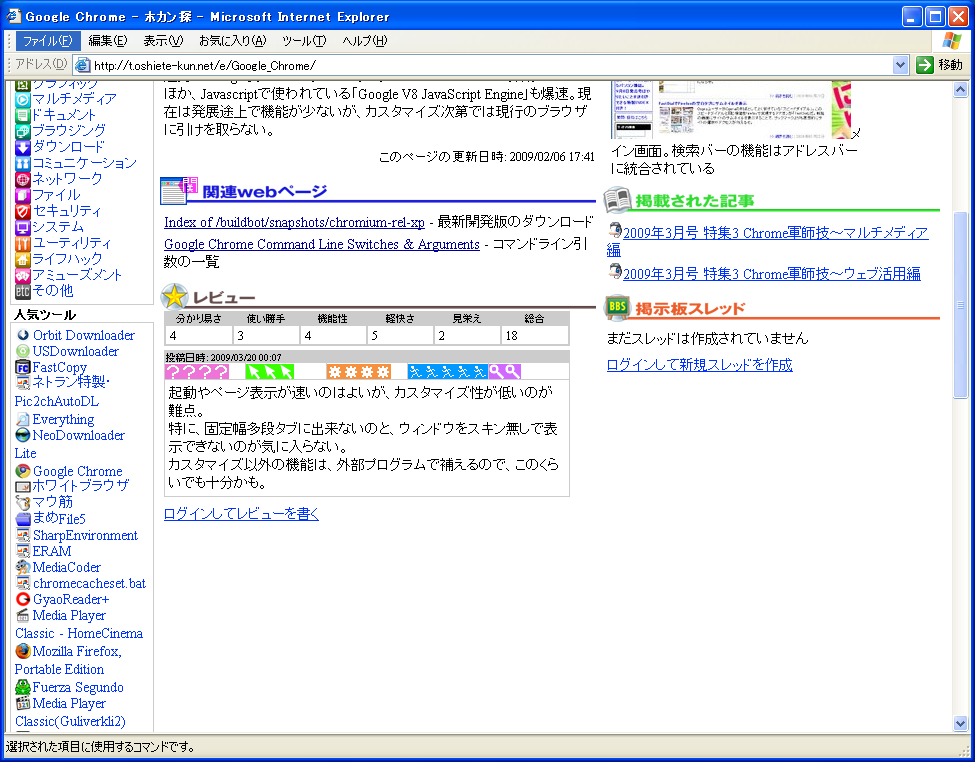Open the ERAM tool link
This screenshot has height=762, width=975.
[52, 551]
